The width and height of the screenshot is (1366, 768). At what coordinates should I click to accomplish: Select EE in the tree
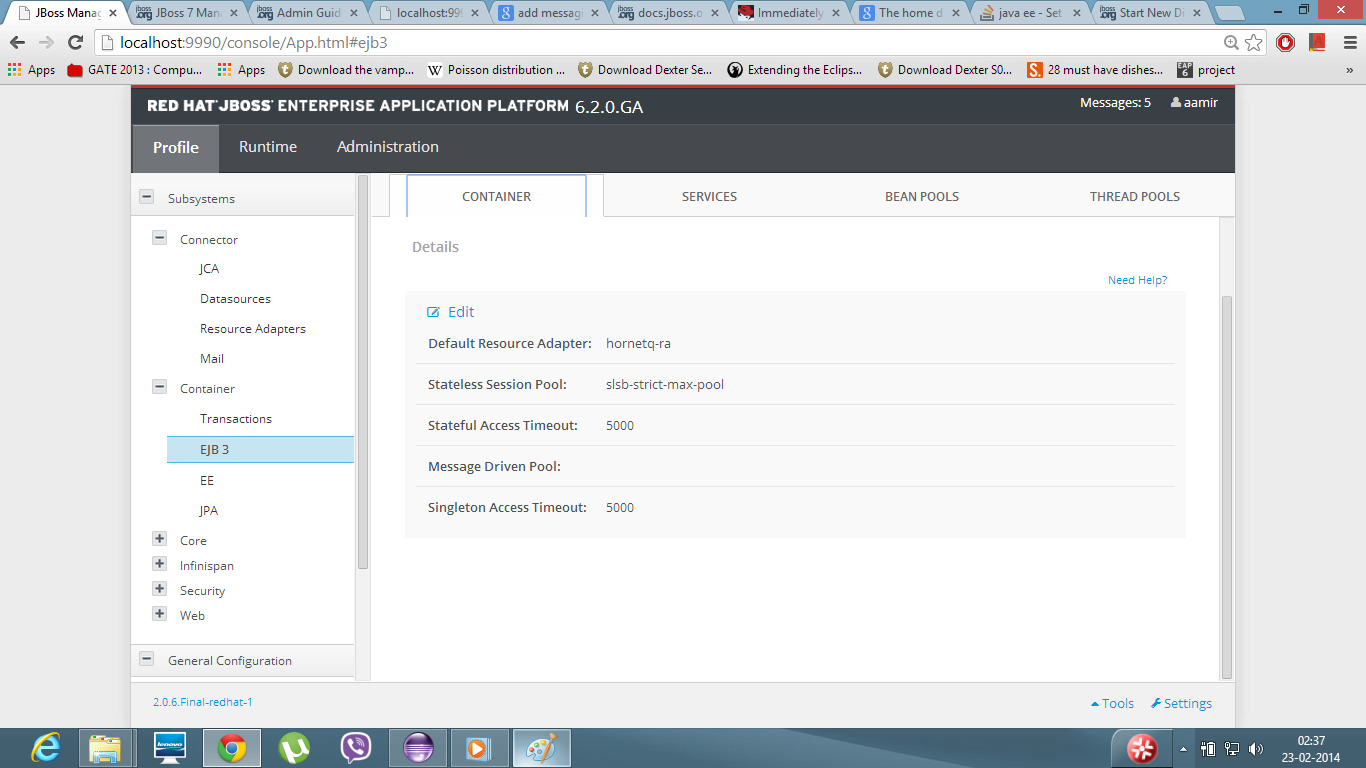tap(207, 481)
